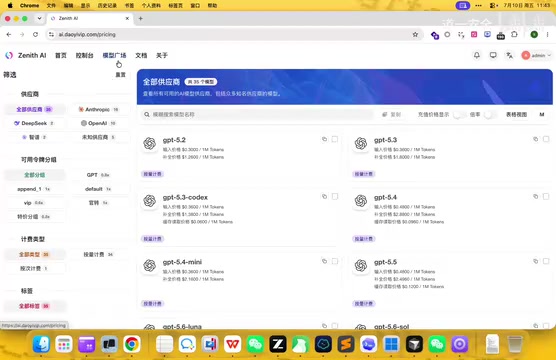Bookmark this page with the star icon
The width and height of the screenshot is (556, 360).
(415, 34)
